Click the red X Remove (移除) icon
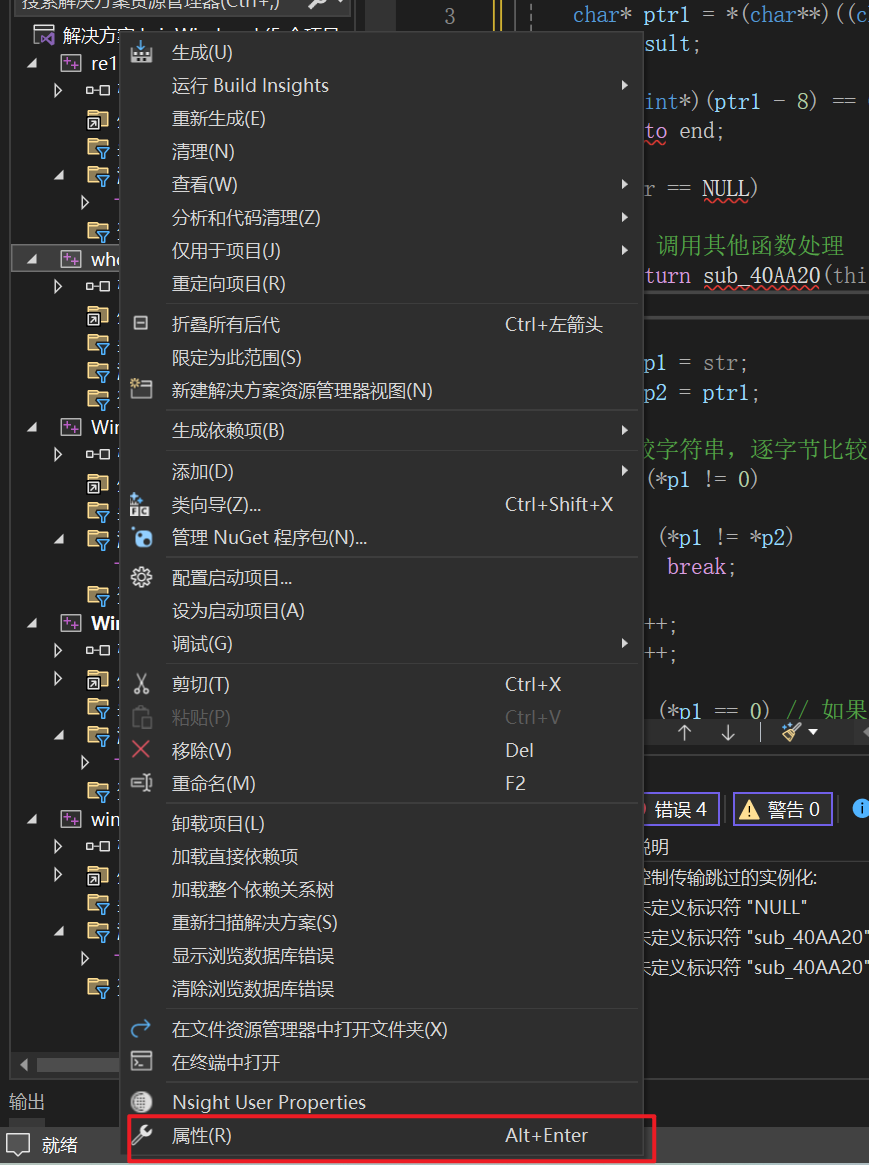 coord(141,750)
